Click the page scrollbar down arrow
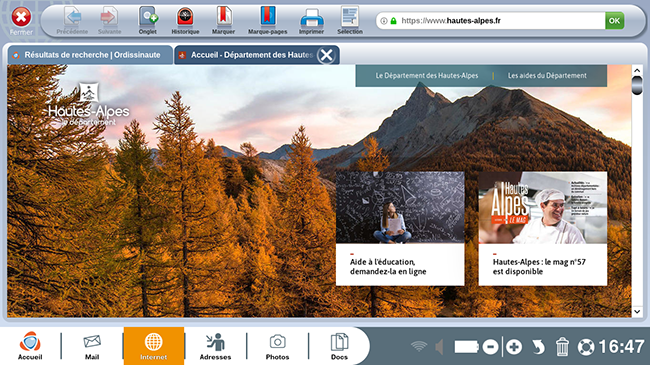 coord(637,311)
